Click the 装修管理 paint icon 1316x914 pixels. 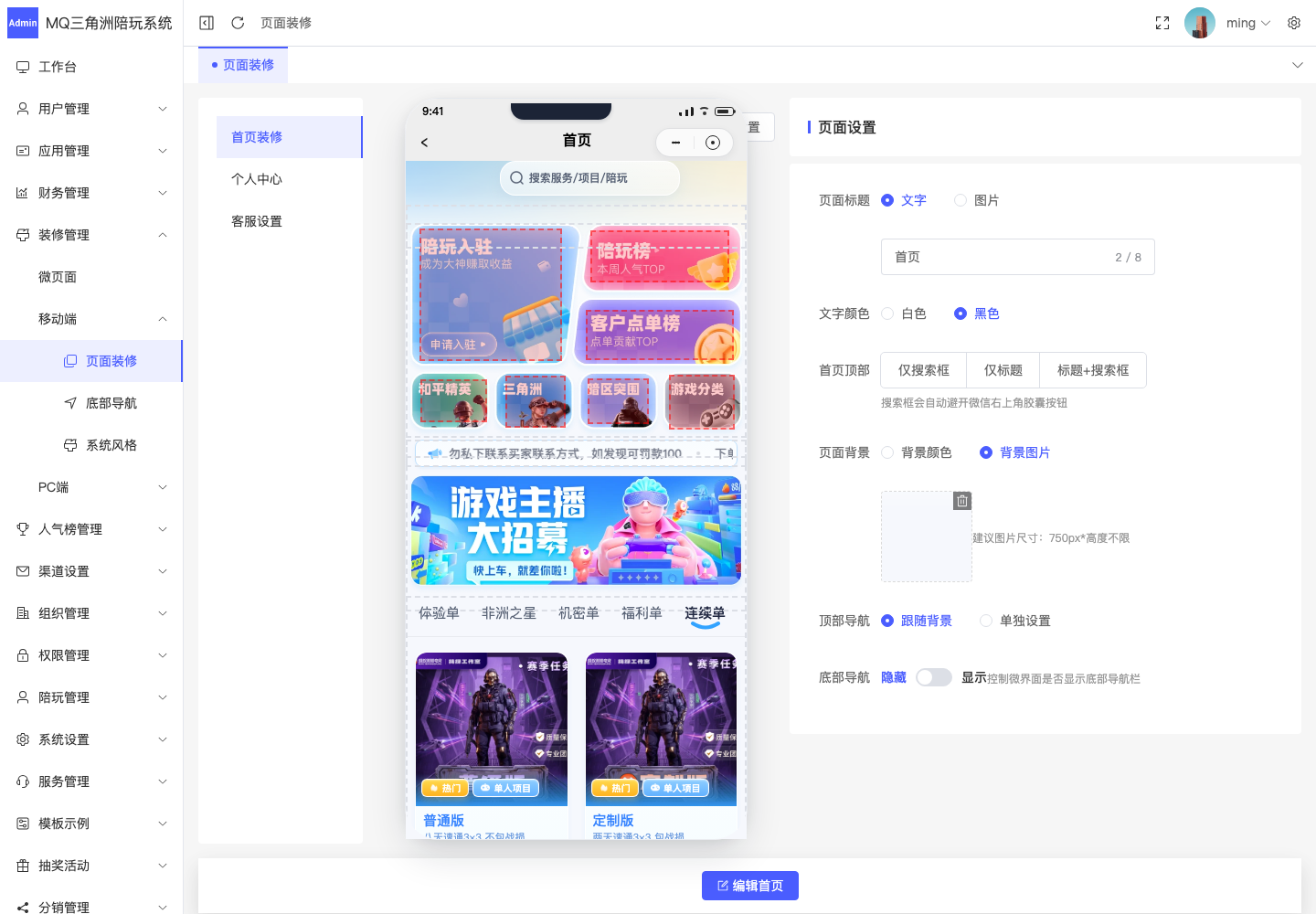[23, 235]
